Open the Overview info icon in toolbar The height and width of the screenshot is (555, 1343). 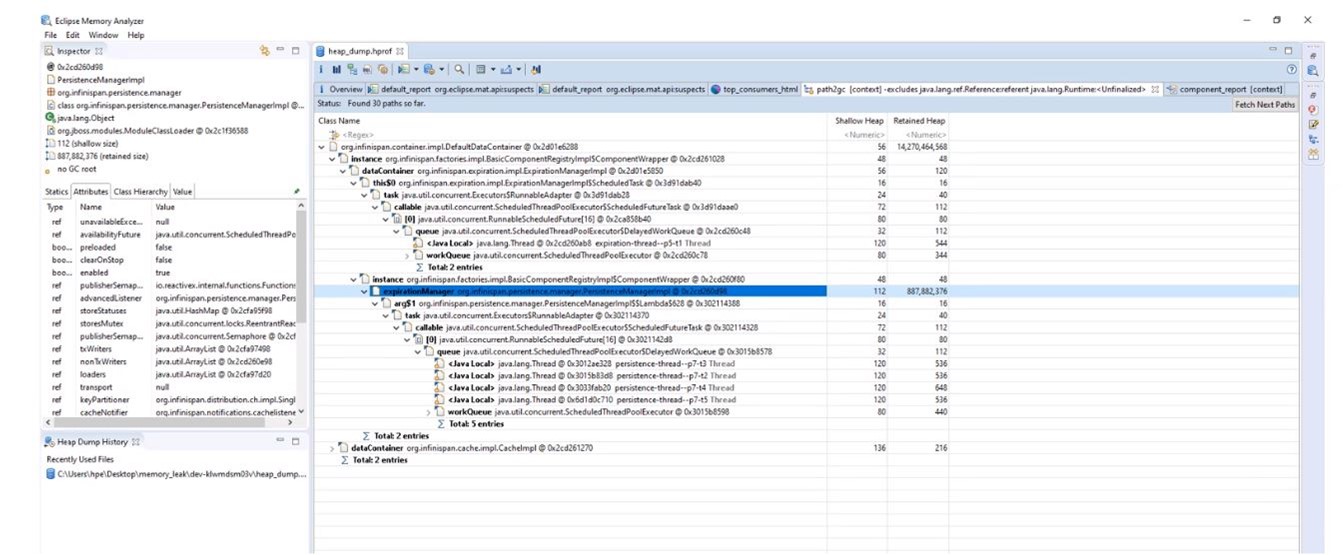[321, 69]
